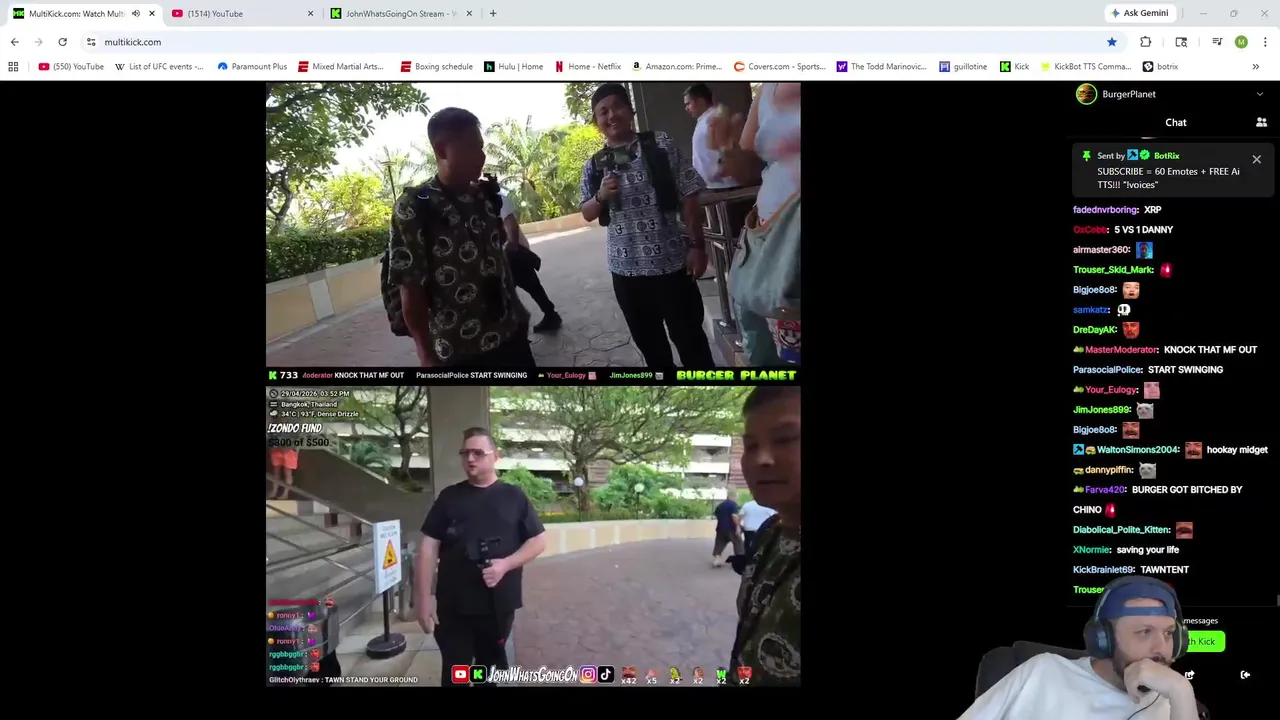
Task: Click the pin icon on the pinned message
Action: pyautogui.click(x=1086, y=156)
